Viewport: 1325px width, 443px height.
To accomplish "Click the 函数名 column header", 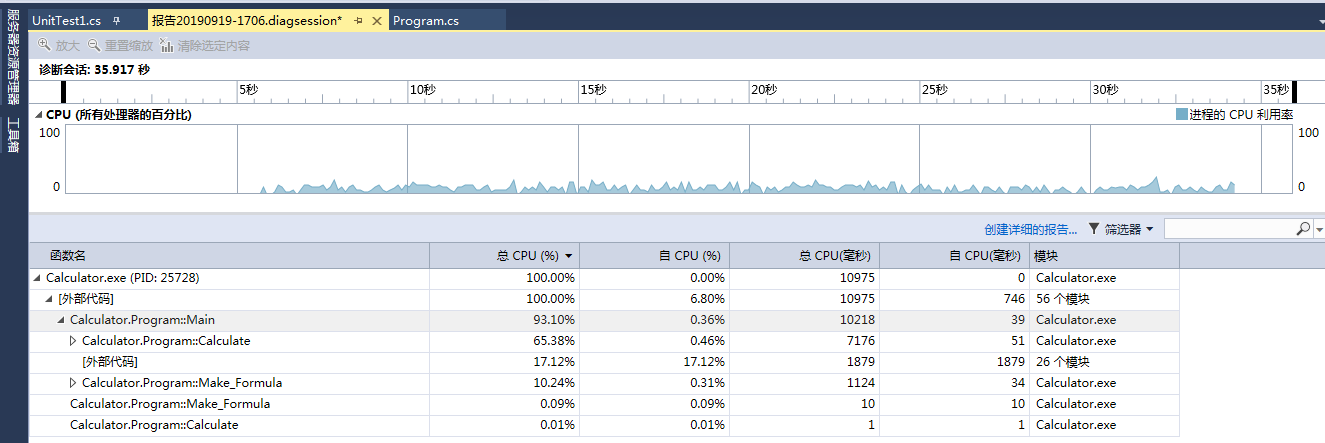I will [230, 256].
